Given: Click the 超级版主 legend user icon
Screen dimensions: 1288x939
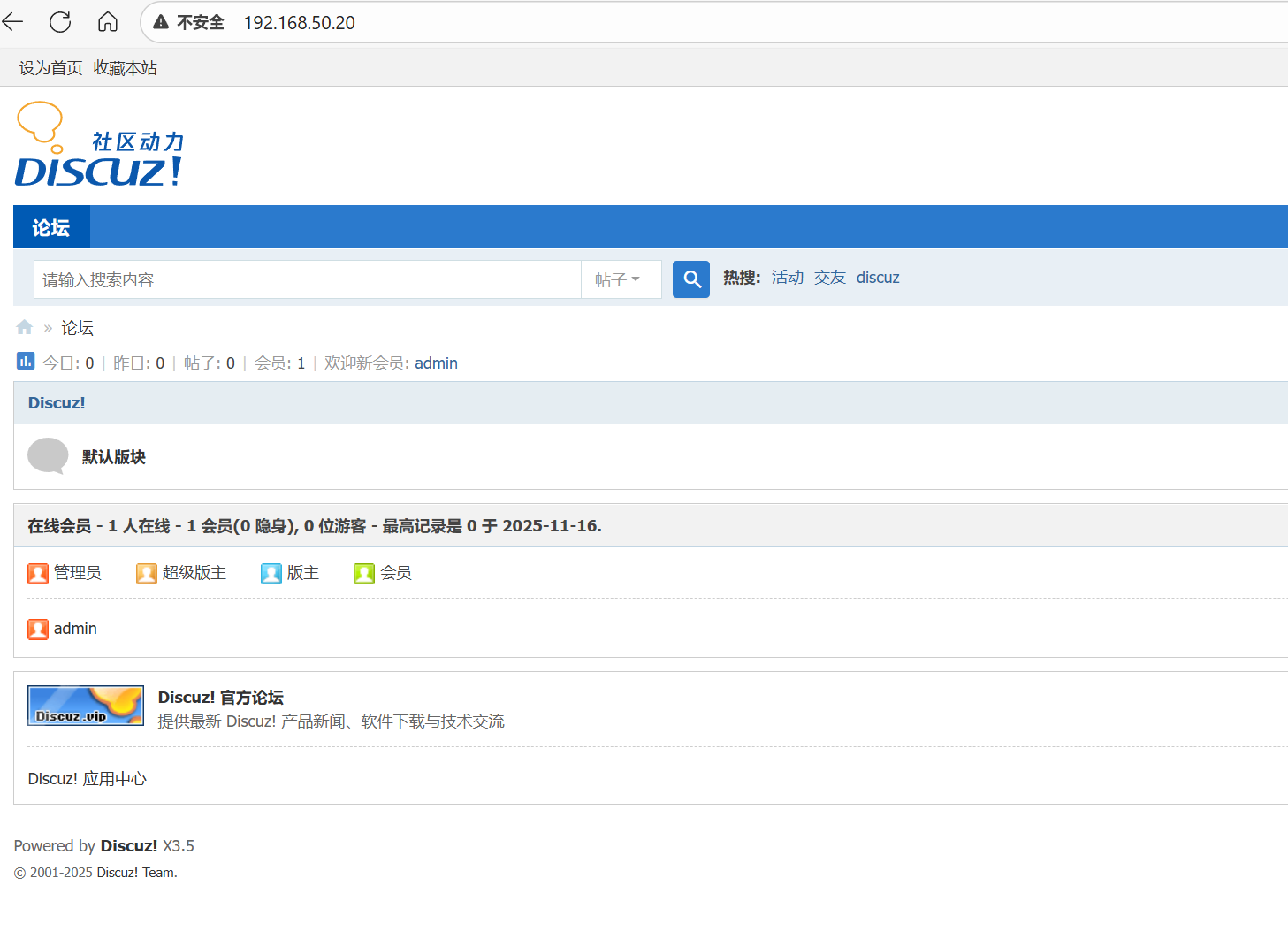Looking at the screenshot, I should click(x=147, y=574).
